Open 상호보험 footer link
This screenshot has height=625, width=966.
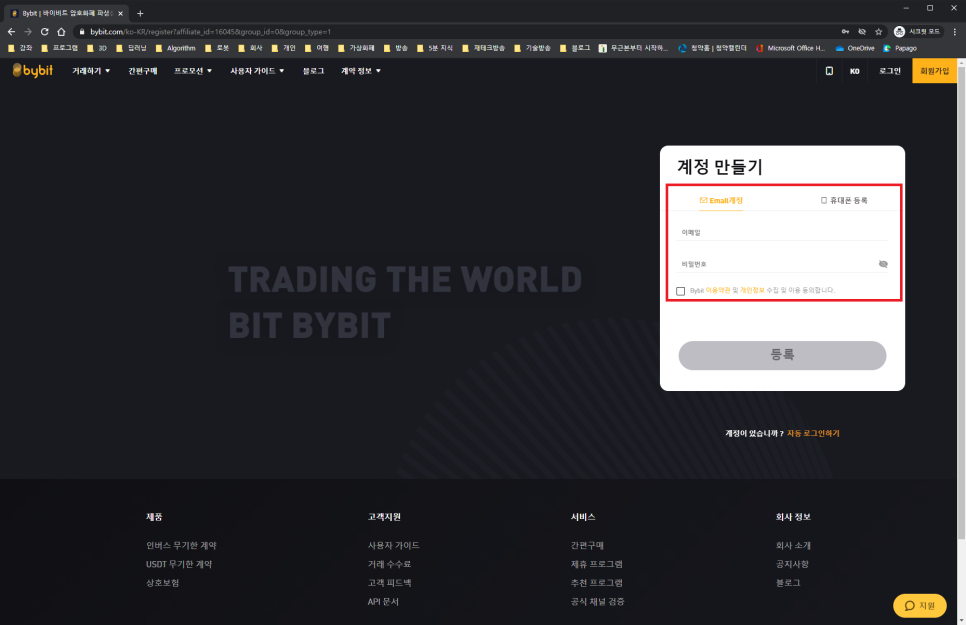click(163, 582)
